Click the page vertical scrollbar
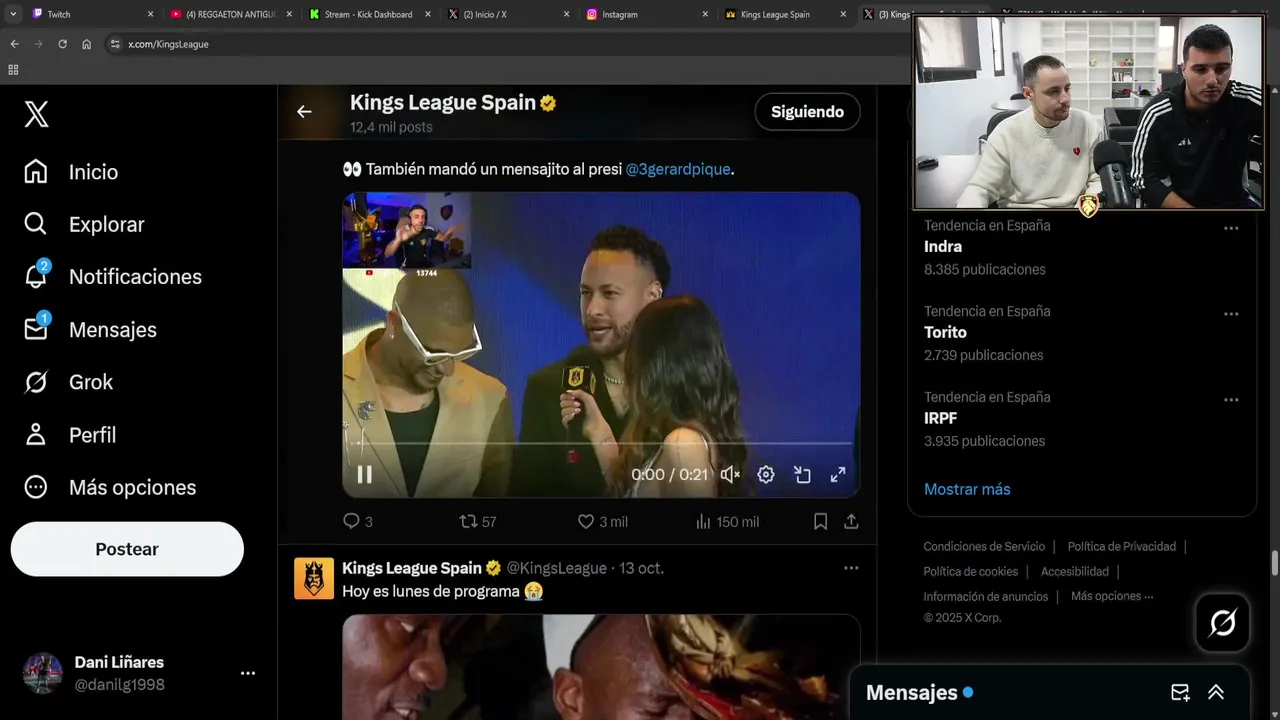Screen dimensions: 1280x720 click(x=1274, y=563)
